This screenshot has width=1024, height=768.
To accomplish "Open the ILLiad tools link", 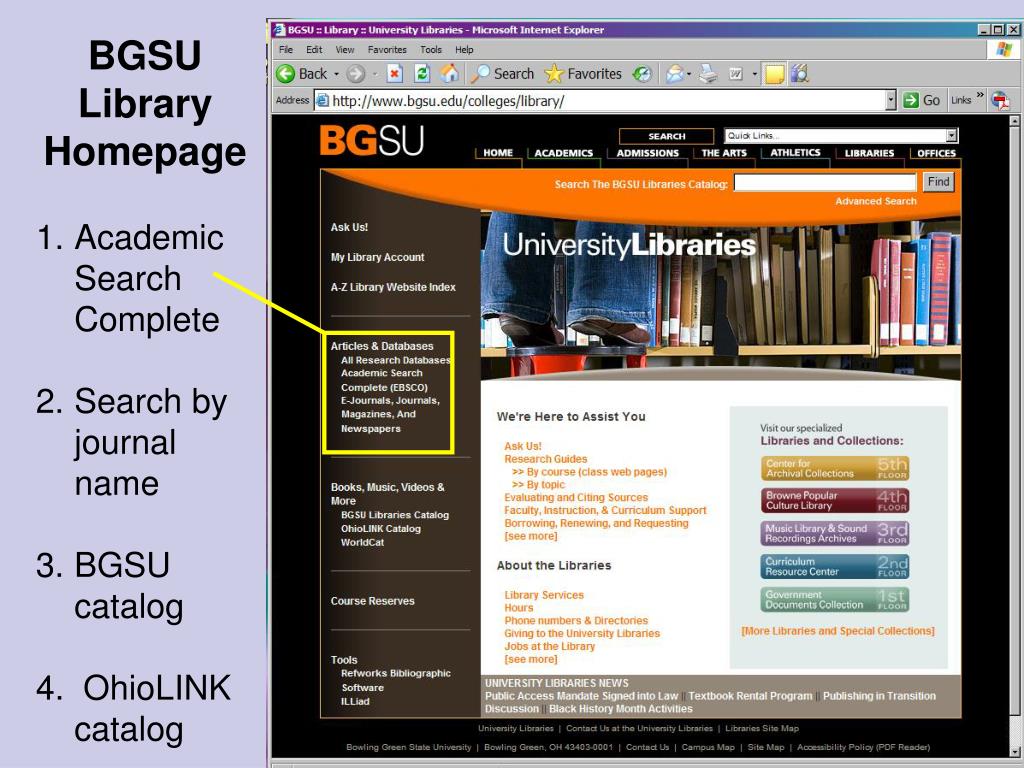I will point(355,701).
